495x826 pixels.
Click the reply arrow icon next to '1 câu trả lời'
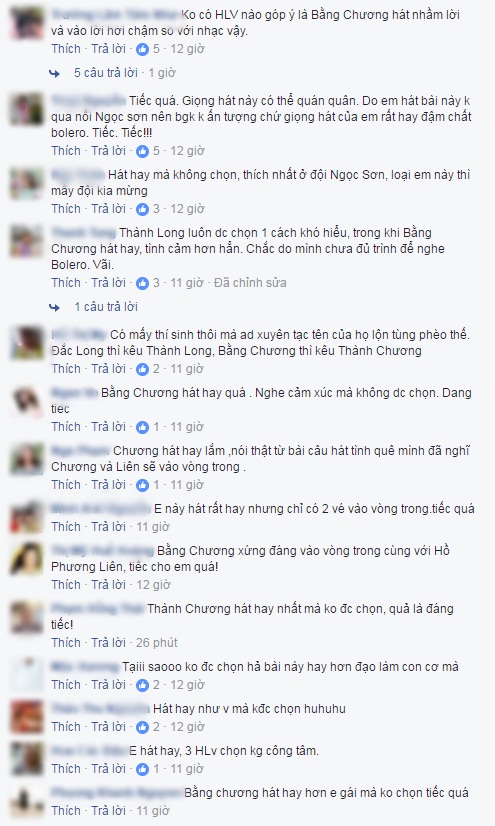tap(55, 307)
